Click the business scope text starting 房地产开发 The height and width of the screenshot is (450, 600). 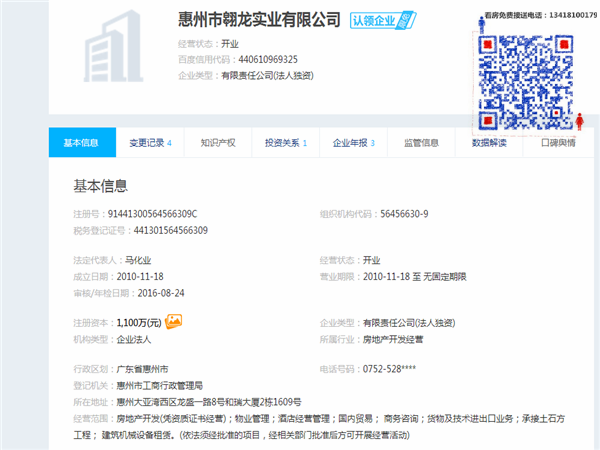[319, 427]
